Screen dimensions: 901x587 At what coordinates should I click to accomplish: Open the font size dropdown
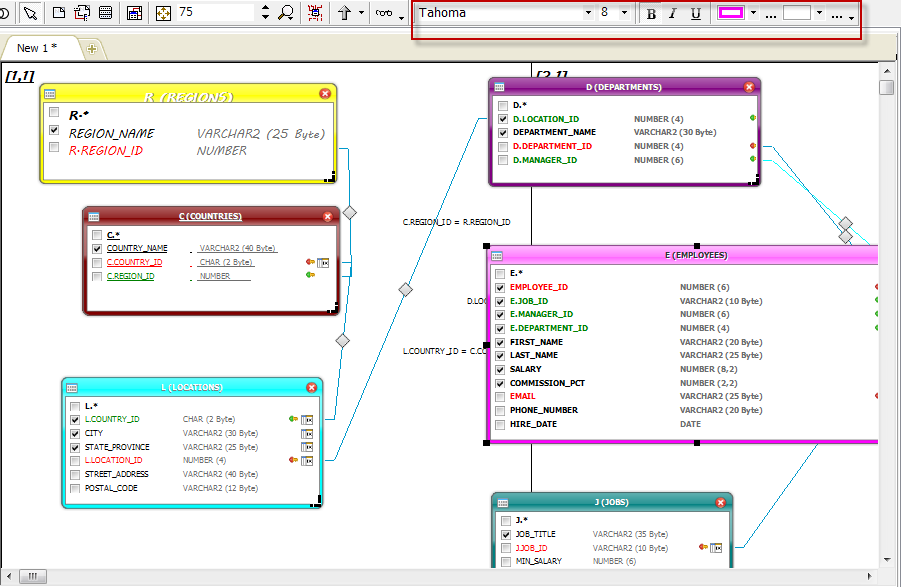coord(624,13)
